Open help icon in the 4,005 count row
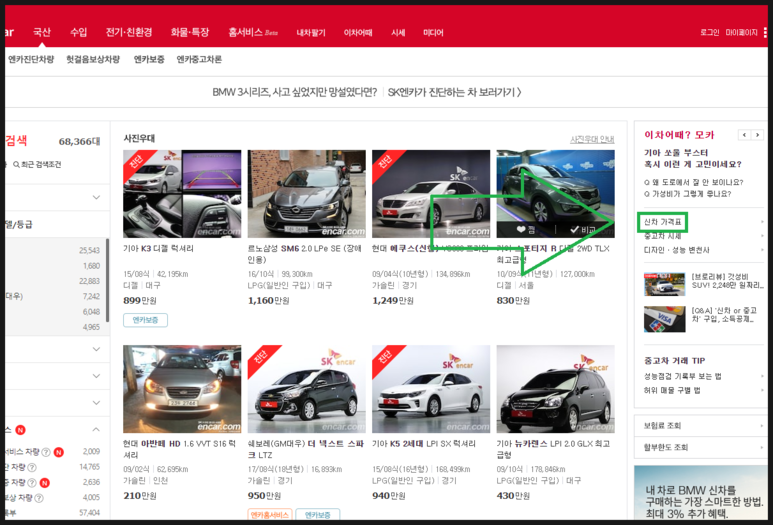773x525 pixels. (x=38, y=498)
